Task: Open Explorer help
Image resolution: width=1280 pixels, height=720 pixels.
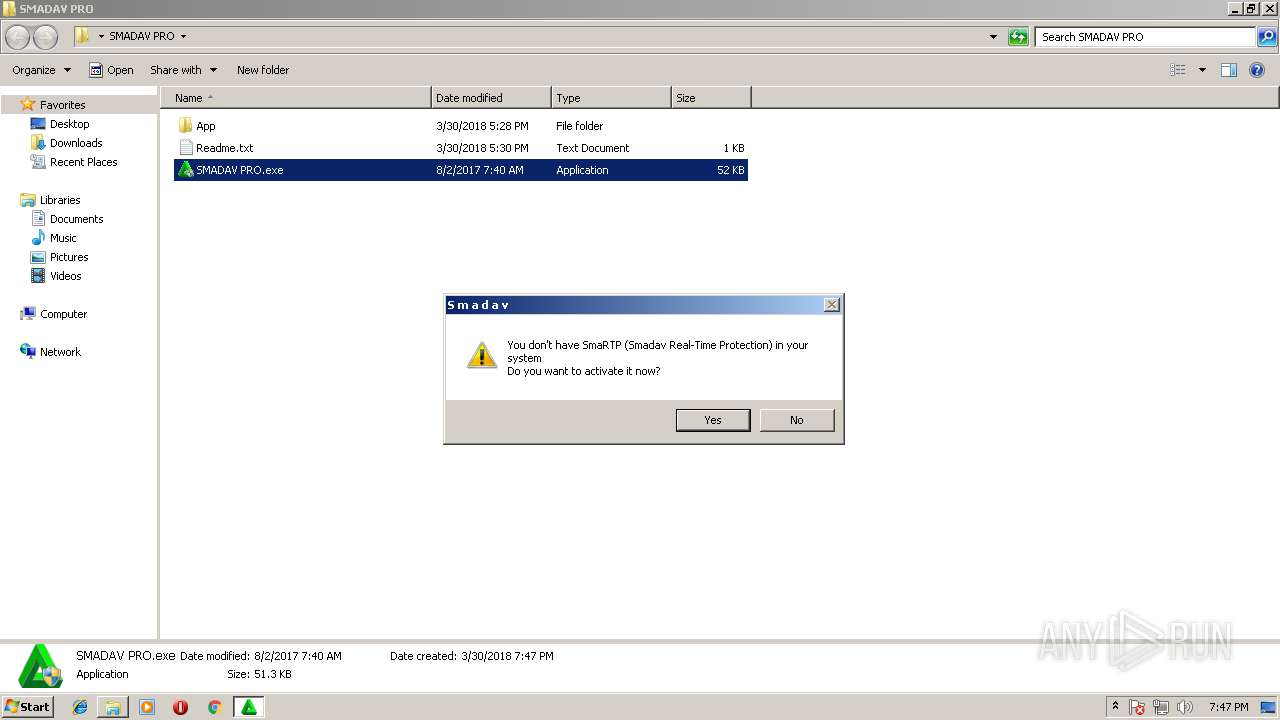Action: click(x=1258, y=70)
